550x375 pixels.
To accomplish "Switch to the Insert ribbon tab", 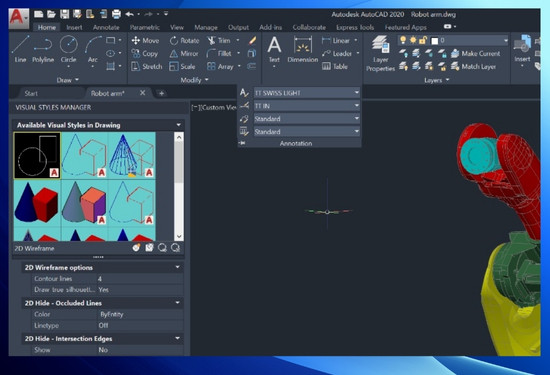I will [x=74, y=27].
